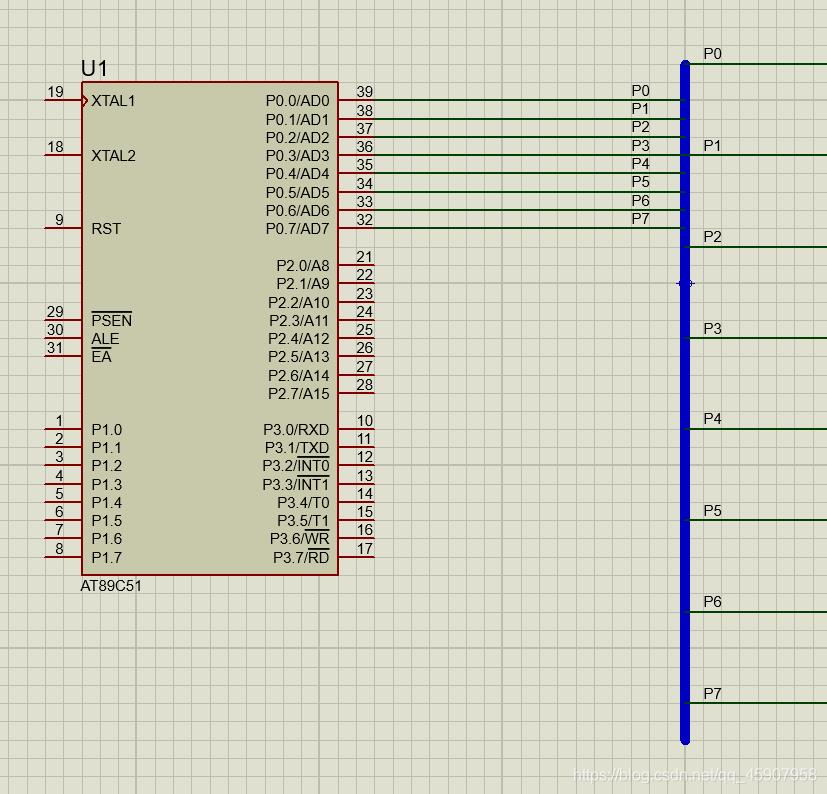Select the P3.4/T0 pin label
Image resolution: width=827 pixels, height=794 pixels.
[303, 502]
